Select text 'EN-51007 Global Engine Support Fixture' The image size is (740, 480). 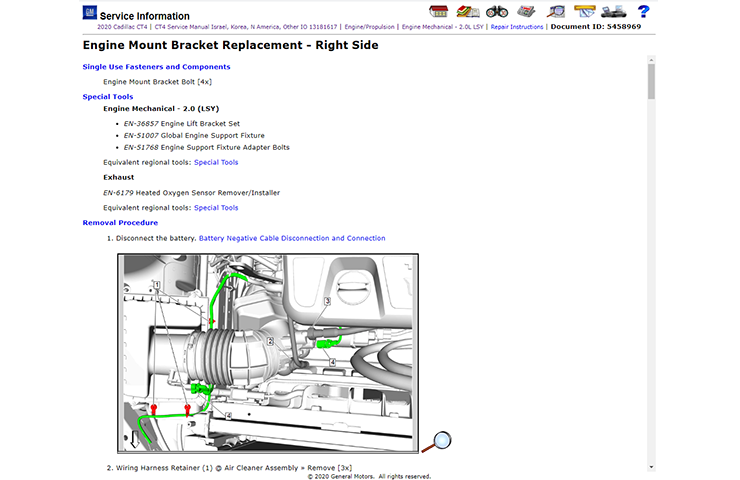[194, 135]
